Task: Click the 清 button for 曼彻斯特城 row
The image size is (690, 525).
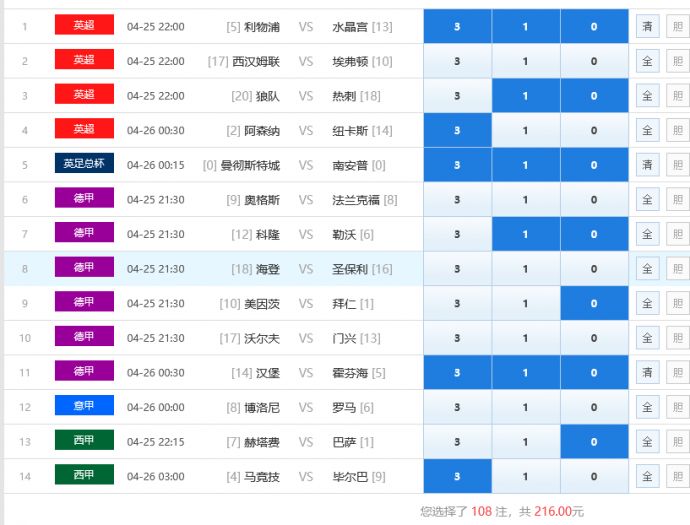Action: [x=647, y=165]
